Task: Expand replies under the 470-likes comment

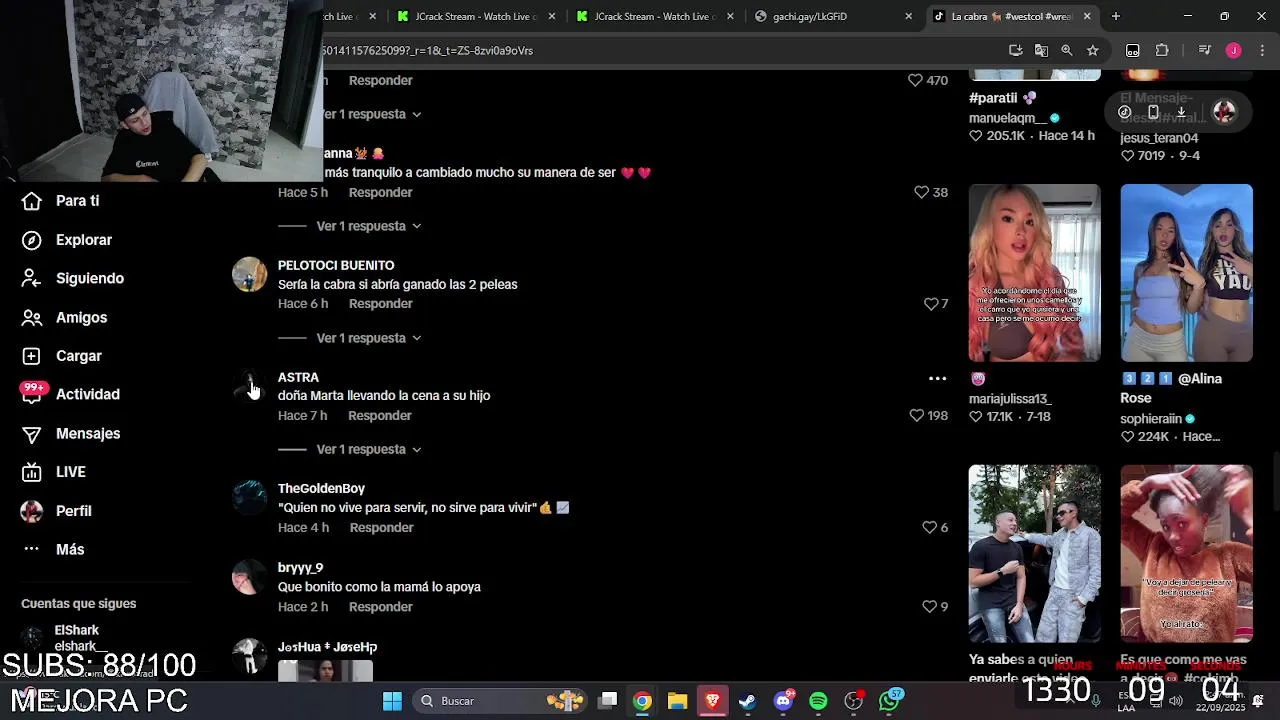Action: click(368, 114)
